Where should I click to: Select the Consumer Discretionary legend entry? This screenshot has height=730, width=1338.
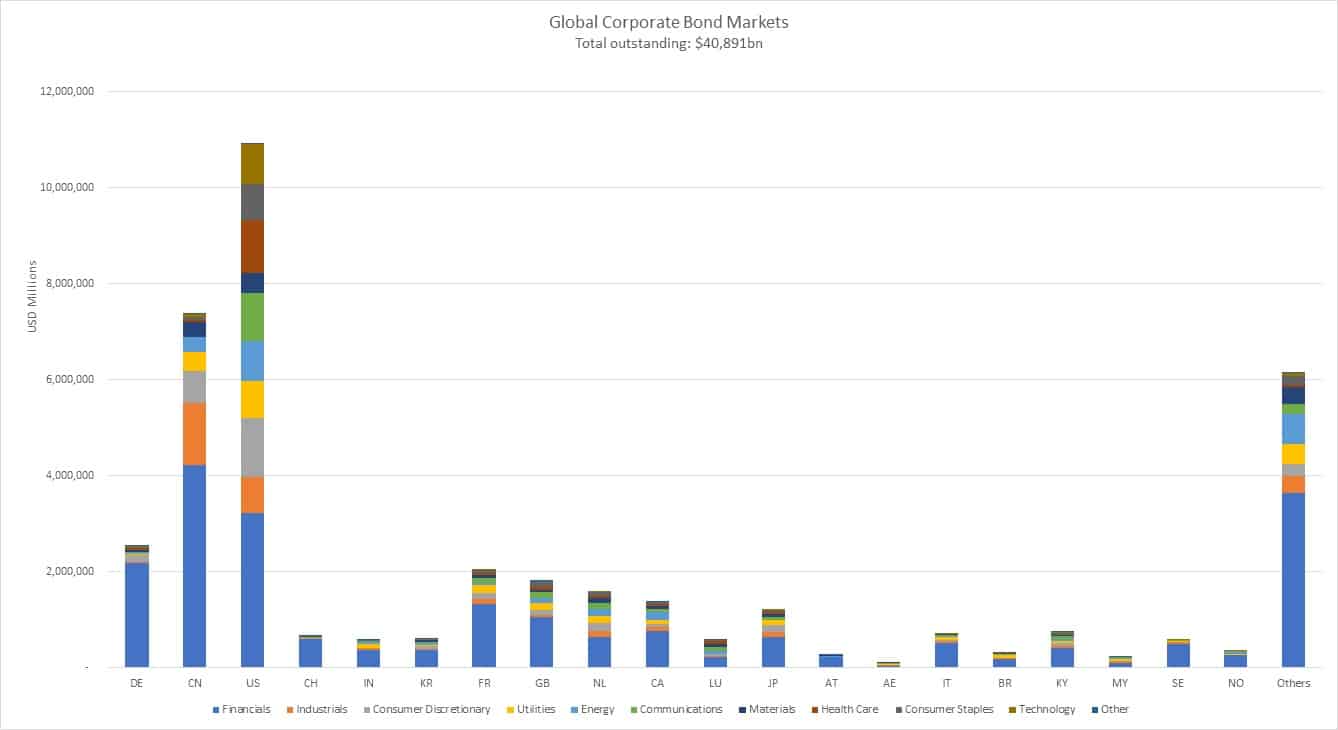(x=434, y=710)
